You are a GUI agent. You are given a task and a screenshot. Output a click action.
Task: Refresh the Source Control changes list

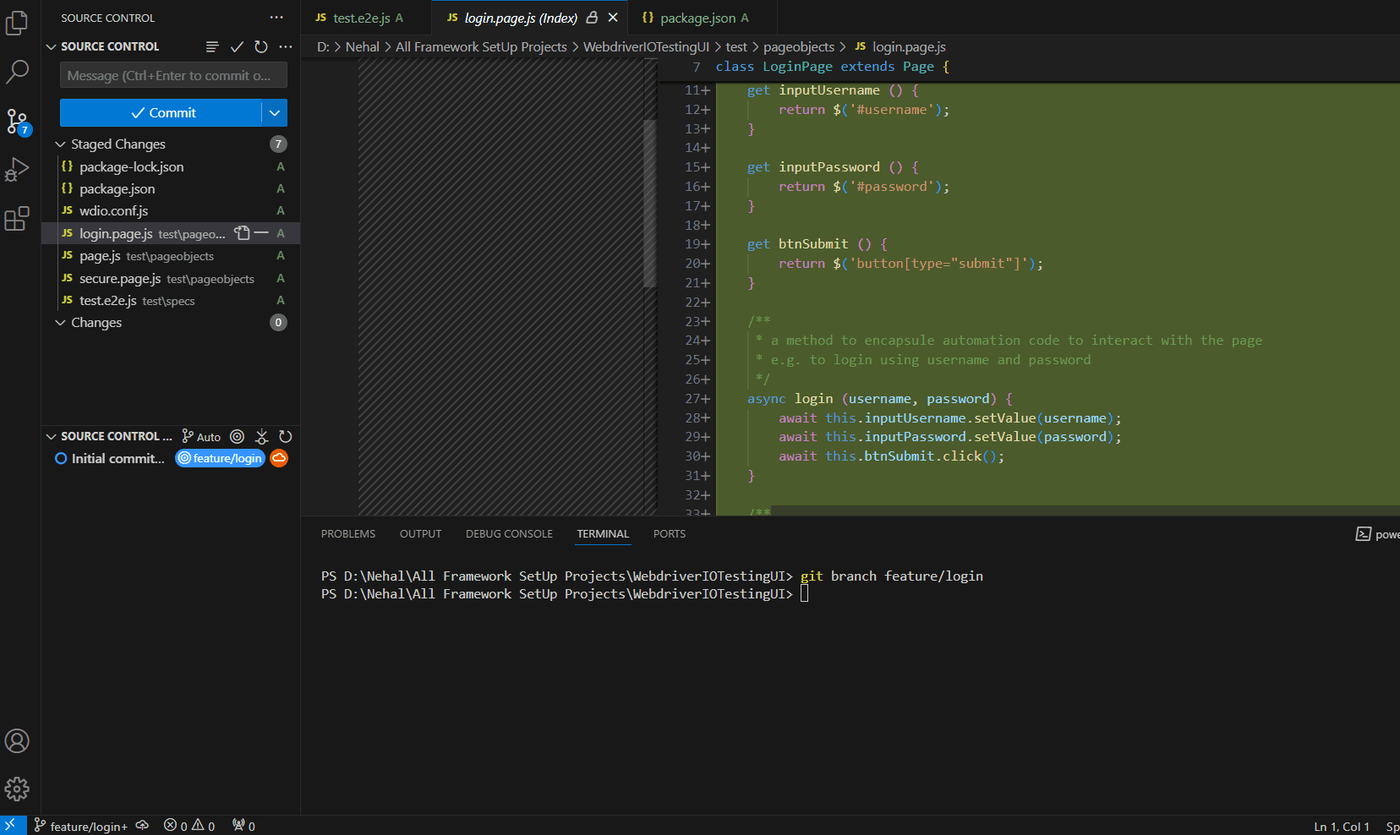click(261, 47)
